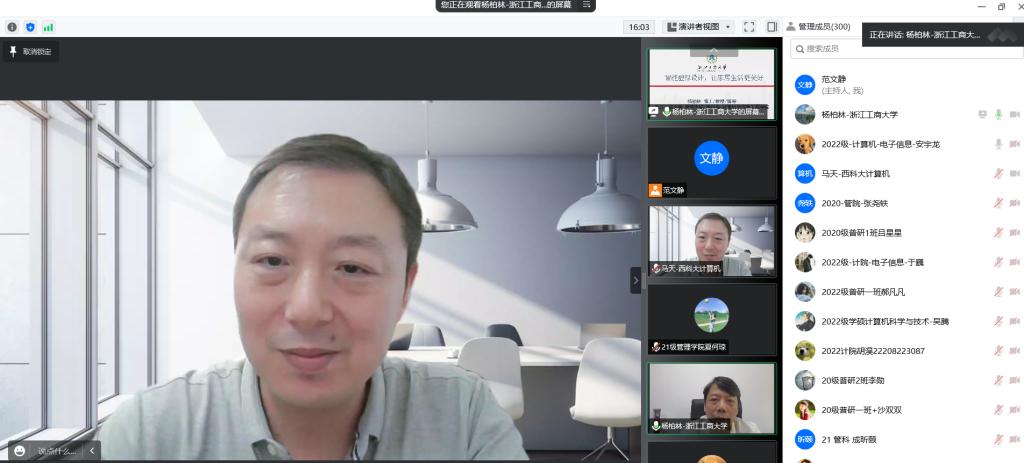Toggle mic for 2022级-计算机-电子信息-安宇龙

coord(997,144)
